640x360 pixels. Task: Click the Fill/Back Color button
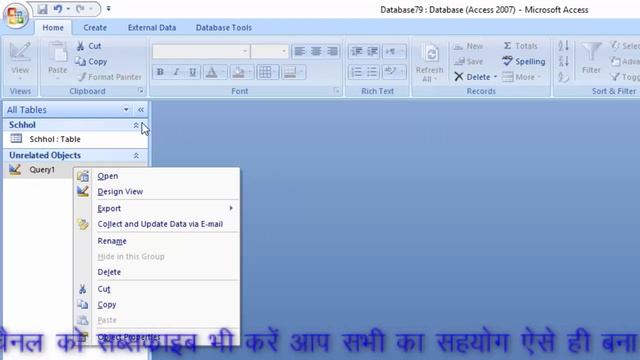pos(238,72)
